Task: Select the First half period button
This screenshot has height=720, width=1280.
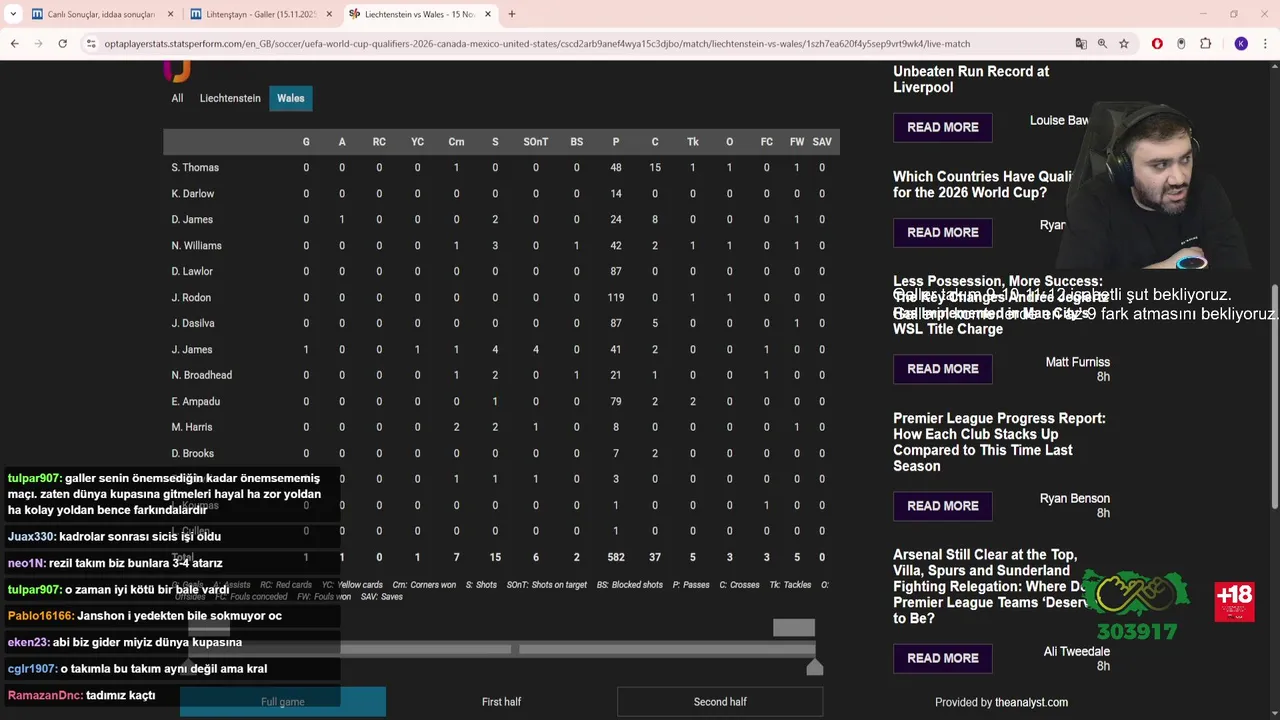Action: (x=501, y=702)
